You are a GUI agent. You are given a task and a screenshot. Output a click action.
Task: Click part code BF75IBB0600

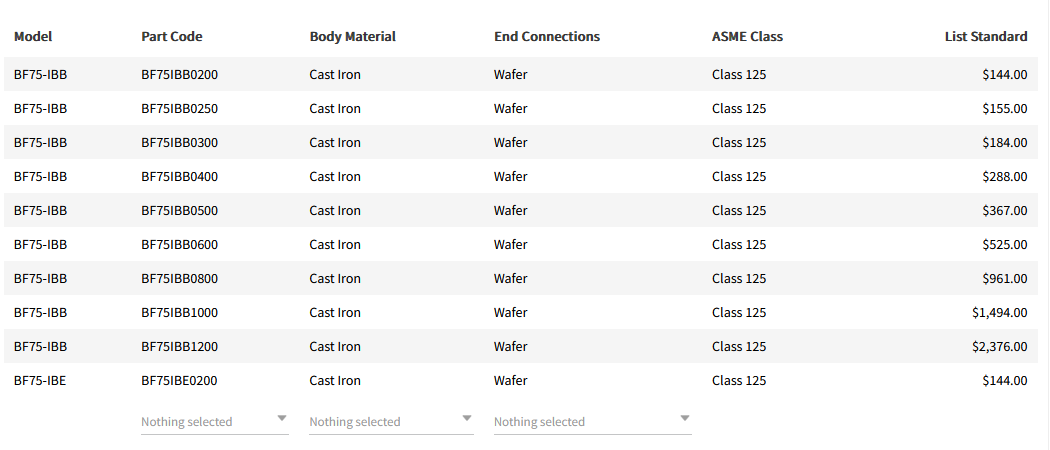pyautogui.click(x=180, y=244)
